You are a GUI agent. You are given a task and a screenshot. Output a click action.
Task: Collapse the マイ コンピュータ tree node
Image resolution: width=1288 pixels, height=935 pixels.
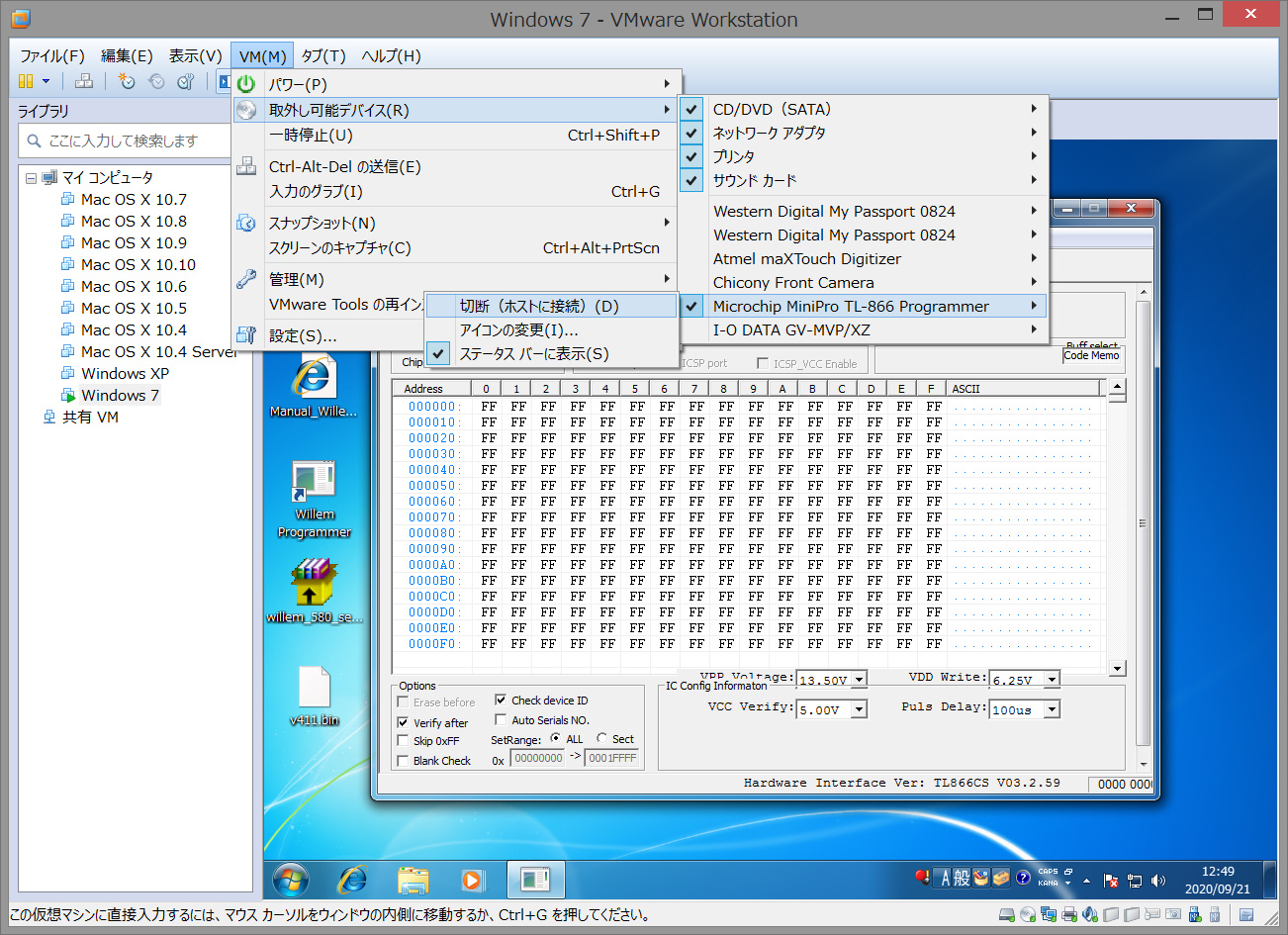point(31,178)
